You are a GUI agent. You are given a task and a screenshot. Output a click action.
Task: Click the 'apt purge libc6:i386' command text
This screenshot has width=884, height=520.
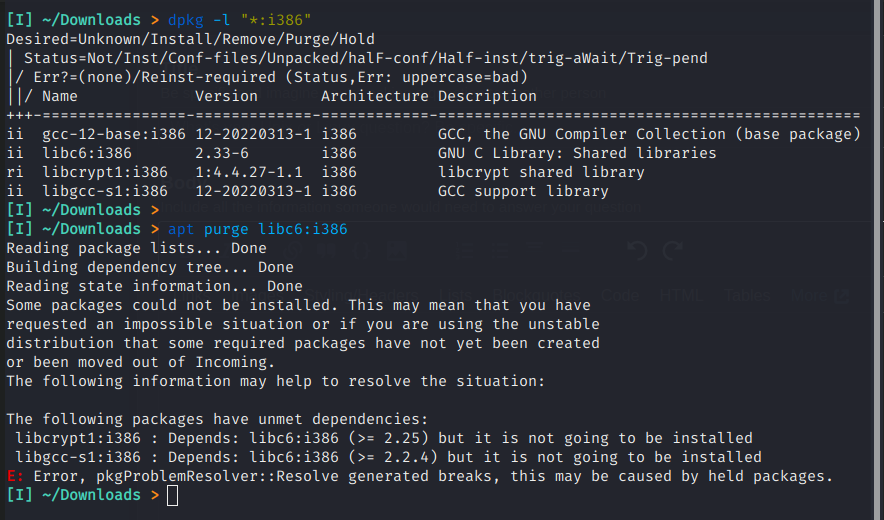tap(258, 229)
